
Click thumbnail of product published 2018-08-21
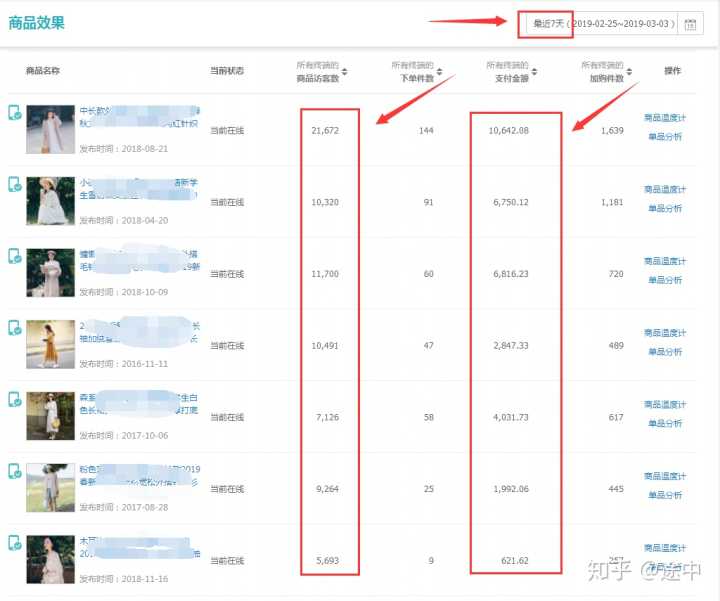click(x=50, y=130)
